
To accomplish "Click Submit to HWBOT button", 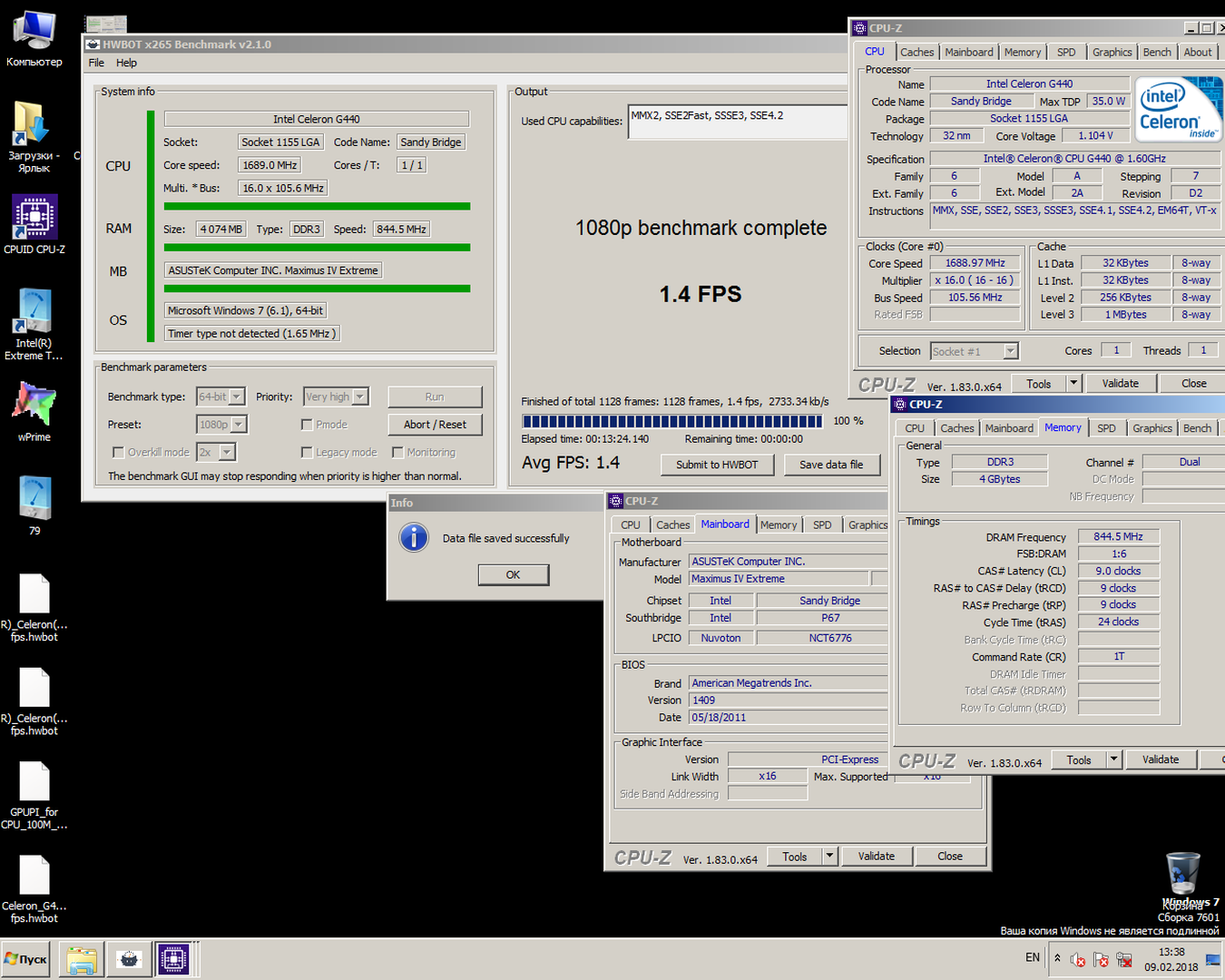I will [717, 465].
